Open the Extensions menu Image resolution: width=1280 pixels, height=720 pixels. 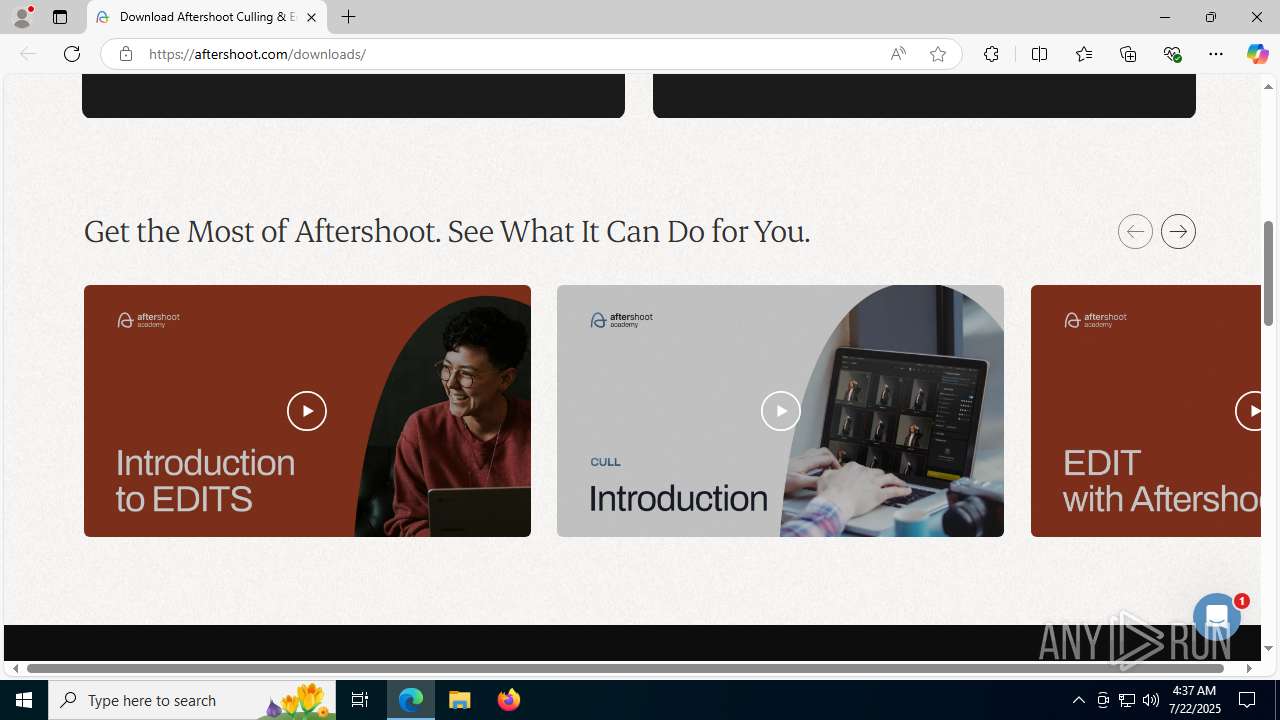(x=991, y=54)
